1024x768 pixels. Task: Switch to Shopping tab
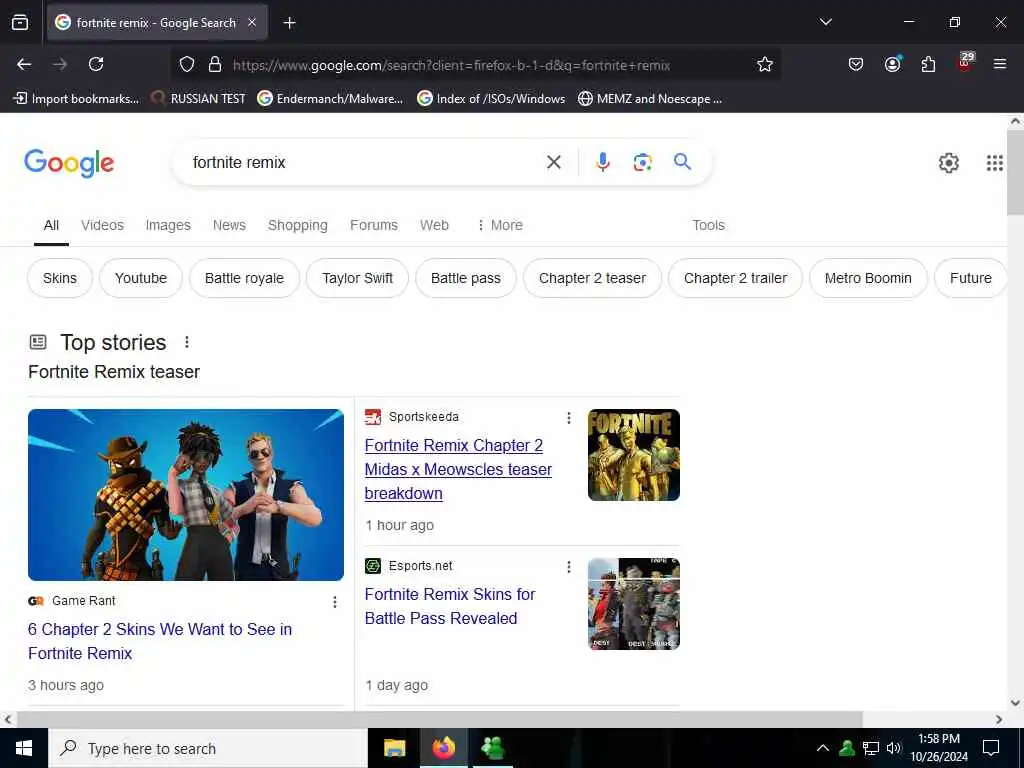[298, 225]
